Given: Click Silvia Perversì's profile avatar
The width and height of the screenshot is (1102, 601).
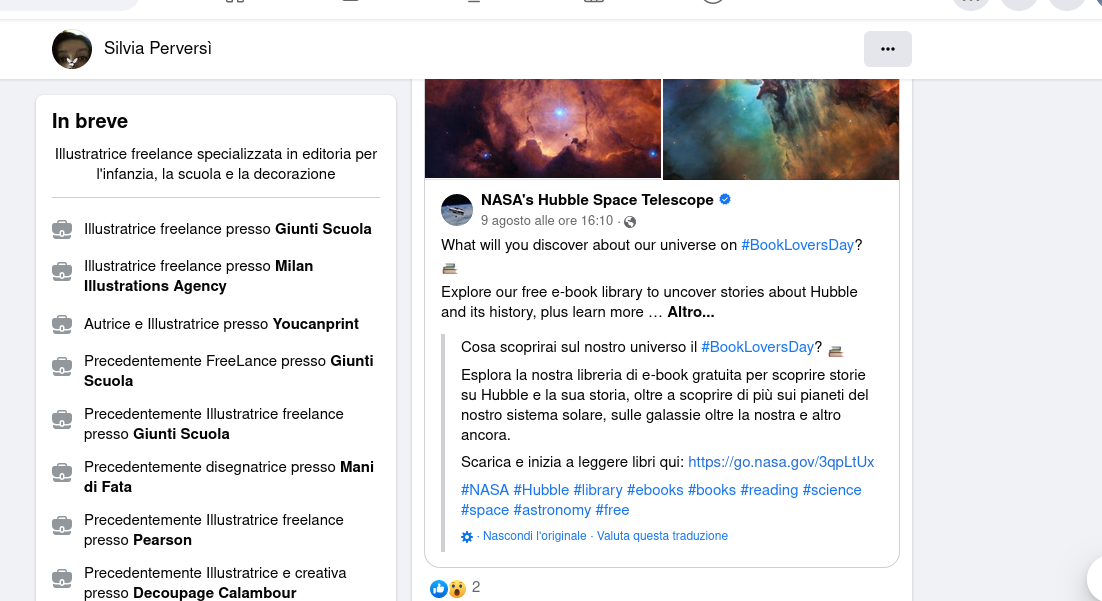Looking at the screenshot, I should 72,49.
